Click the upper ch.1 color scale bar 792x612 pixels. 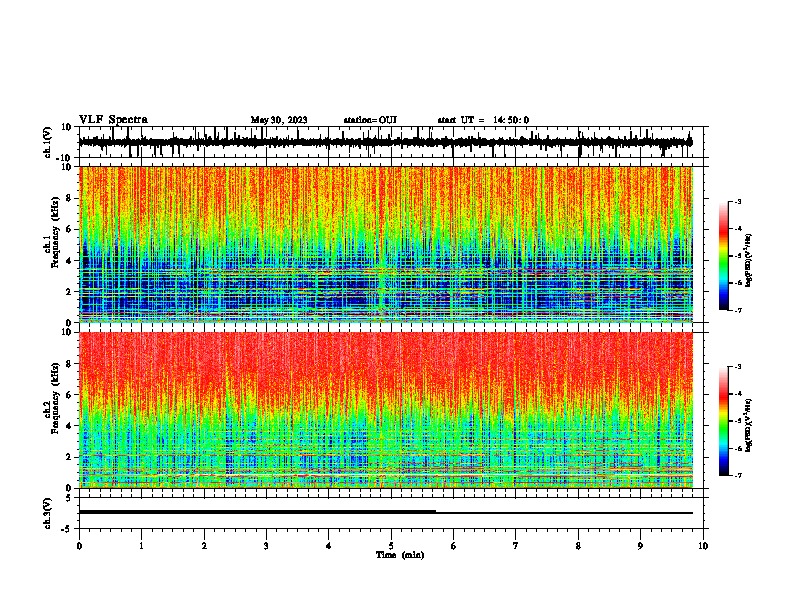pos(724,256)
